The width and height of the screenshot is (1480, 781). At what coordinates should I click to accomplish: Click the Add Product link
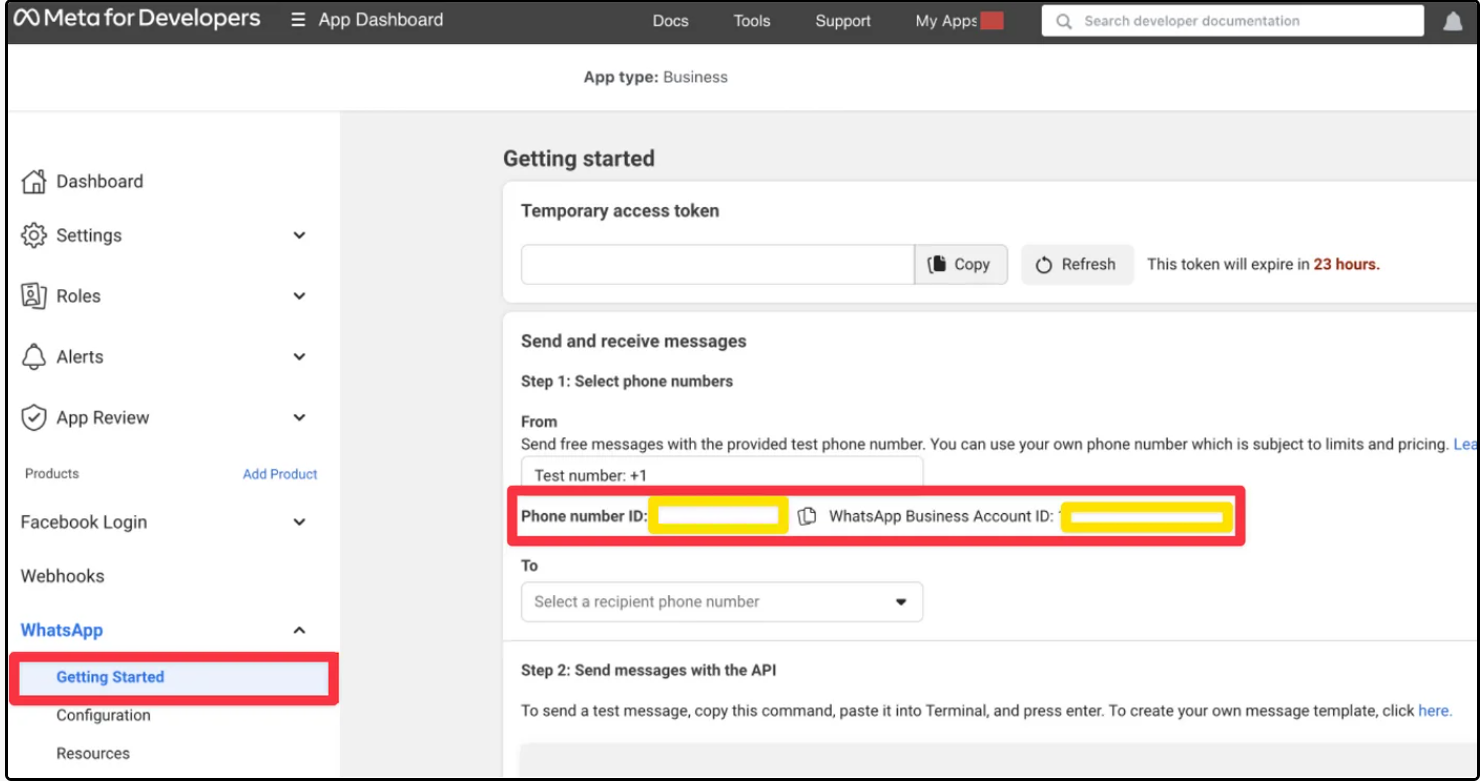pyautogui.click(x=280, y=474)
